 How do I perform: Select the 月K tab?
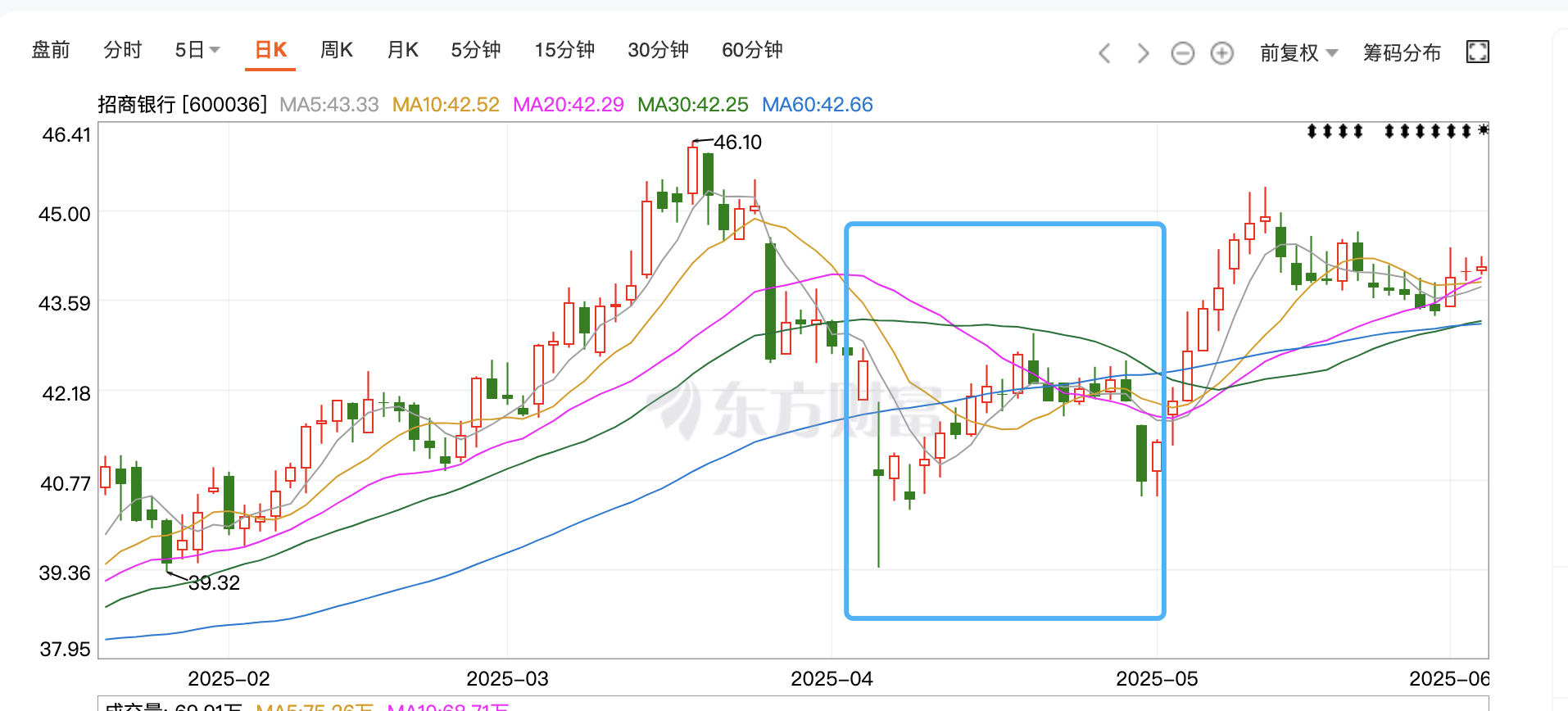(x=402, y=50)
